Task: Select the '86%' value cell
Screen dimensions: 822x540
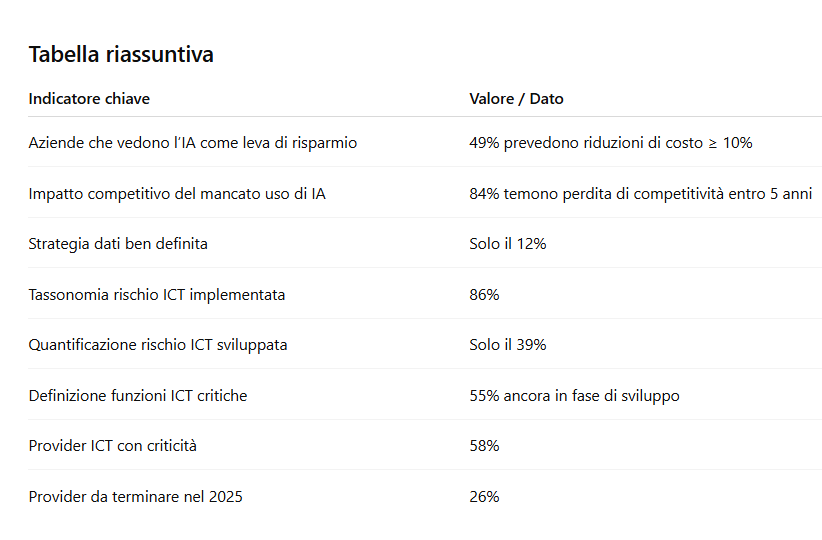Action: click(x=484, y=295)
